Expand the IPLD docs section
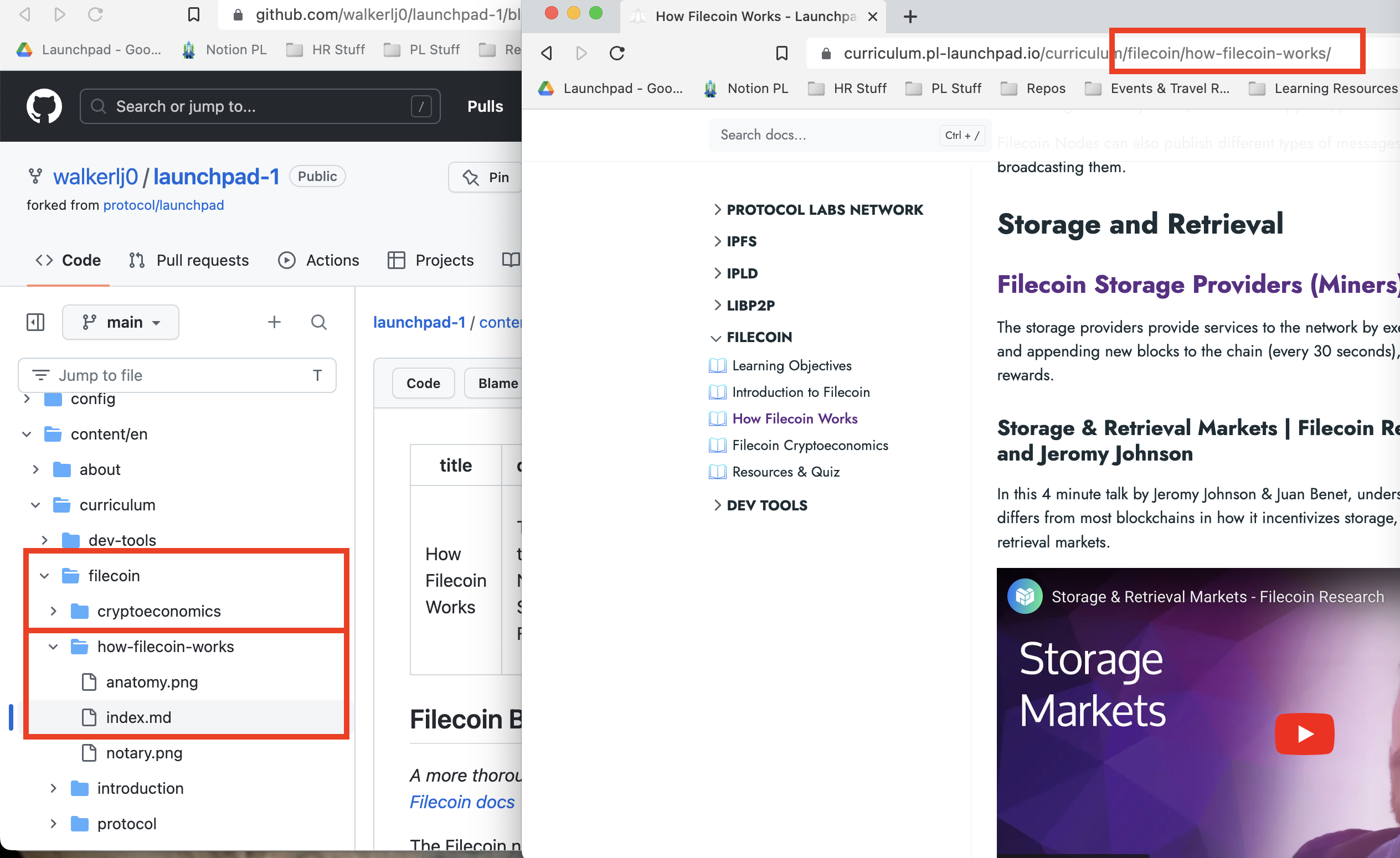The image size is (1400, 858). (x=735, y=273)
